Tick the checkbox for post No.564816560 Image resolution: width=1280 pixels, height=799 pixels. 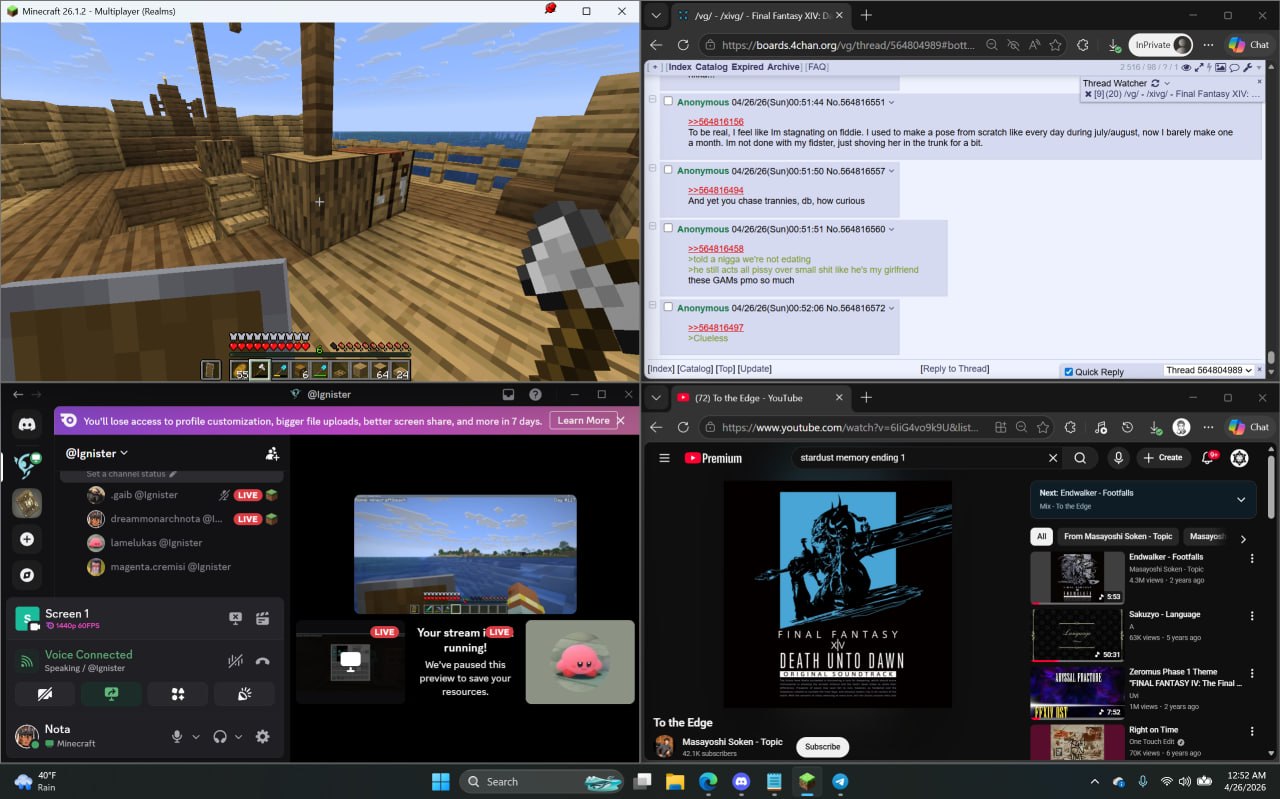click(x=668, y=228)
